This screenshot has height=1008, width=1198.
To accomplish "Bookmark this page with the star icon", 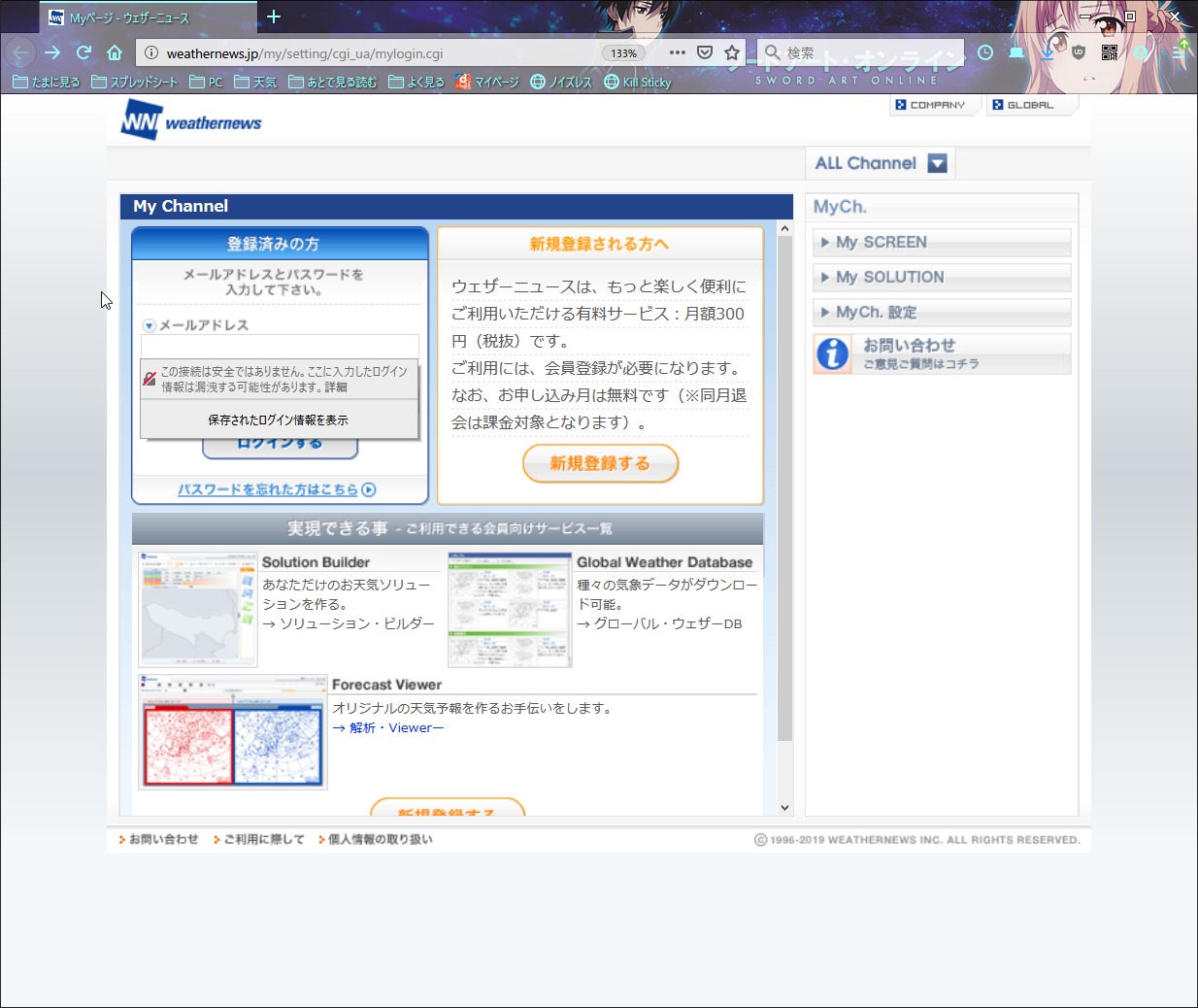I will pyautogui.click(x=732, y=52).
